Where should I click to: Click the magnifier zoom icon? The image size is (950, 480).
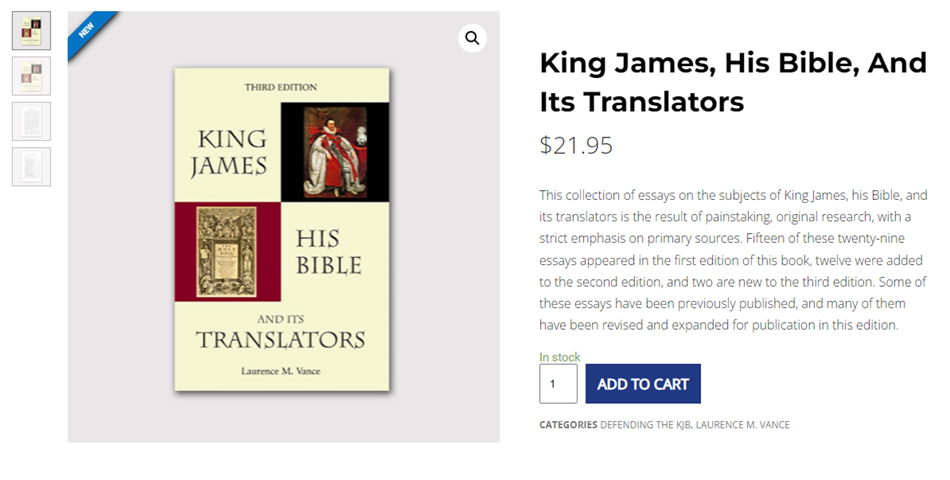[472, 38]
